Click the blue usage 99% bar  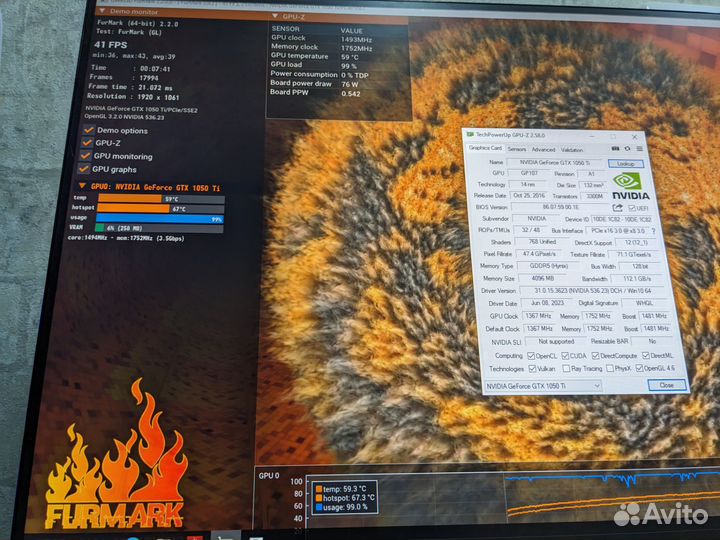click(x=159, y=219)
